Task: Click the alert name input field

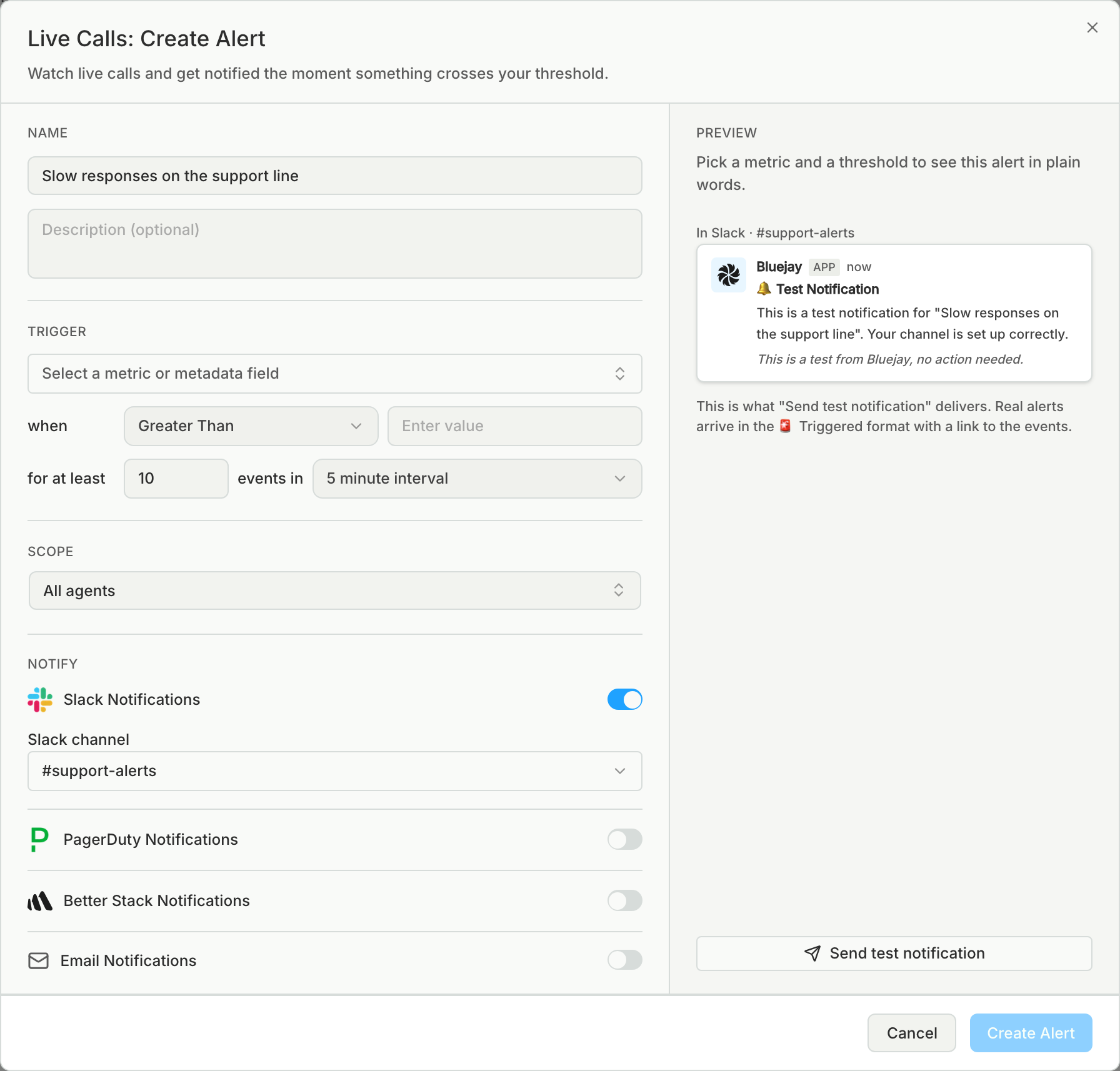Action: tap(335, 176)
